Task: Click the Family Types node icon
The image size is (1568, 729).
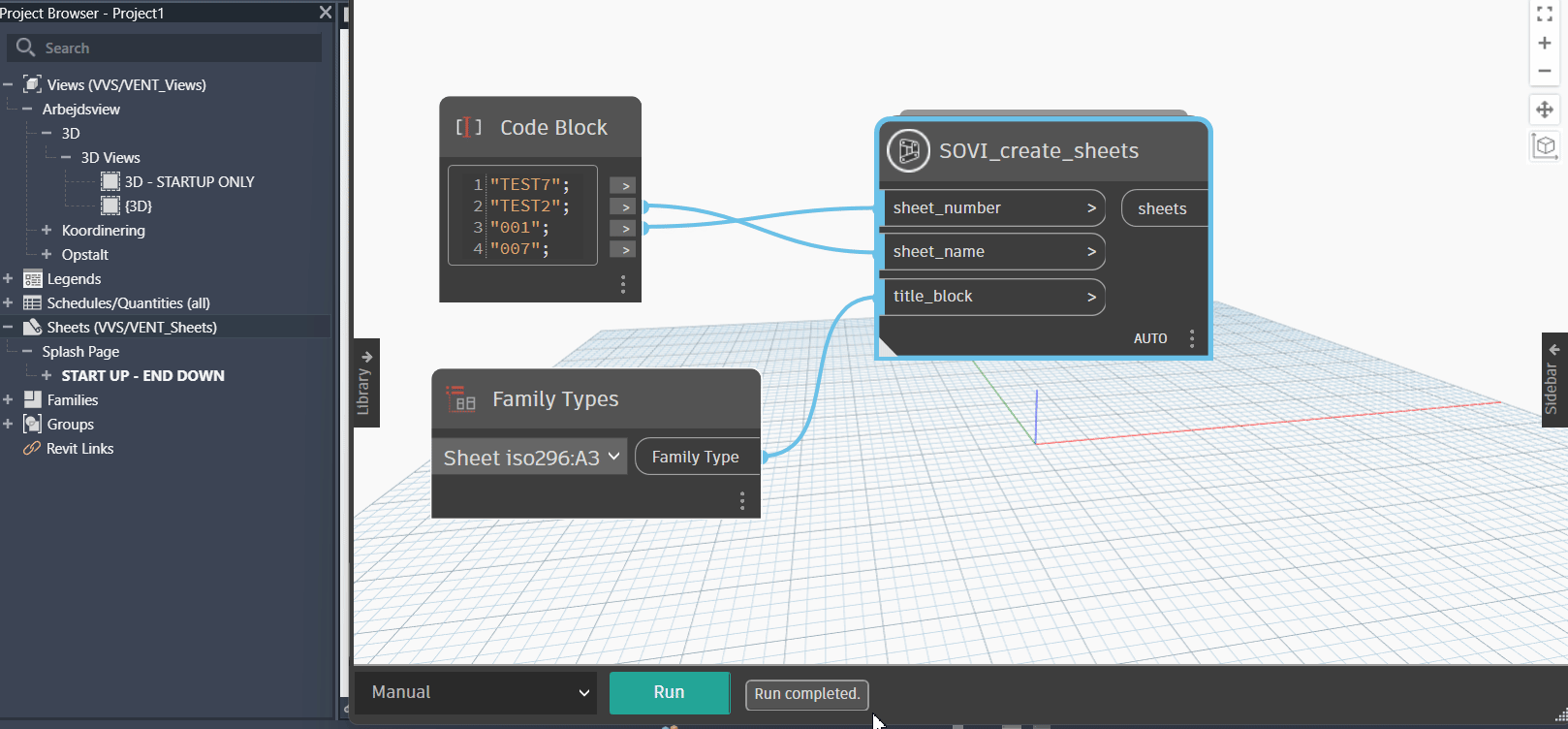Action: 461,398
